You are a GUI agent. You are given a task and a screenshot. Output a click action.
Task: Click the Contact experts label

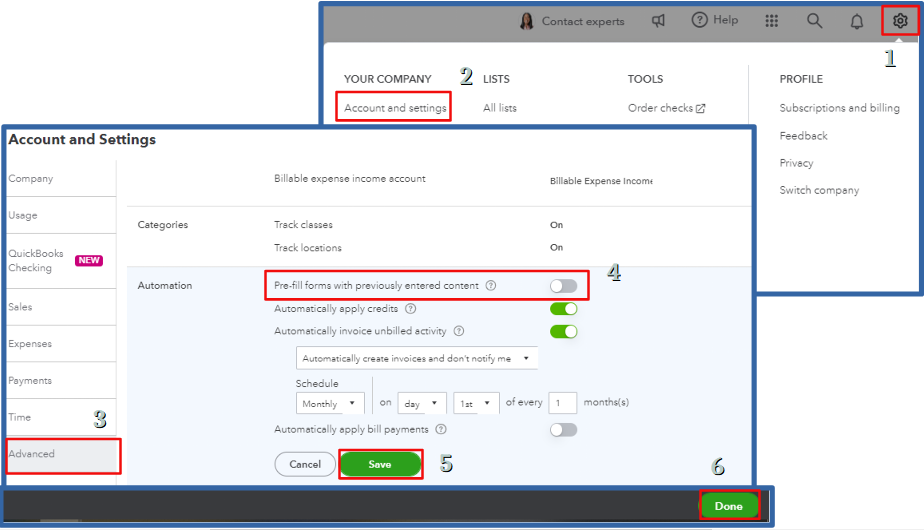[x=583, y=21]
